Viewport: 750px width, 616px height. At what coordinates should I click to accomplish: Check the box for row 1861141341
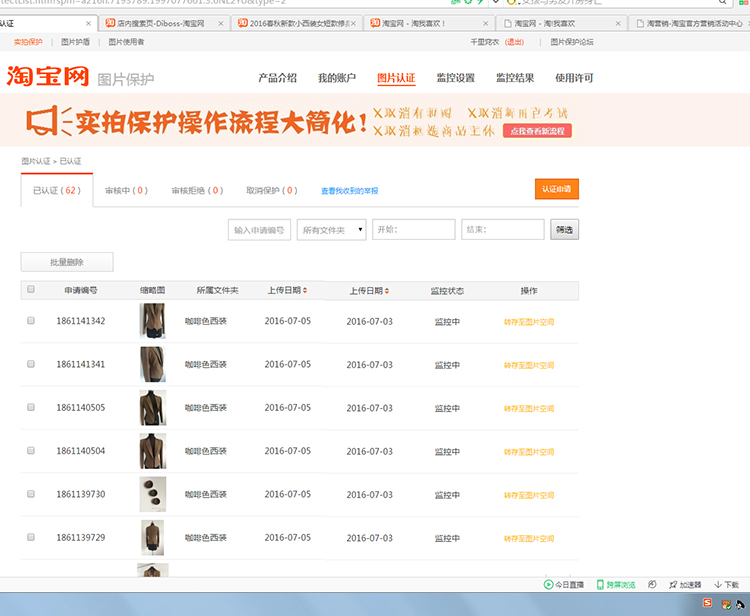[31, 364]
